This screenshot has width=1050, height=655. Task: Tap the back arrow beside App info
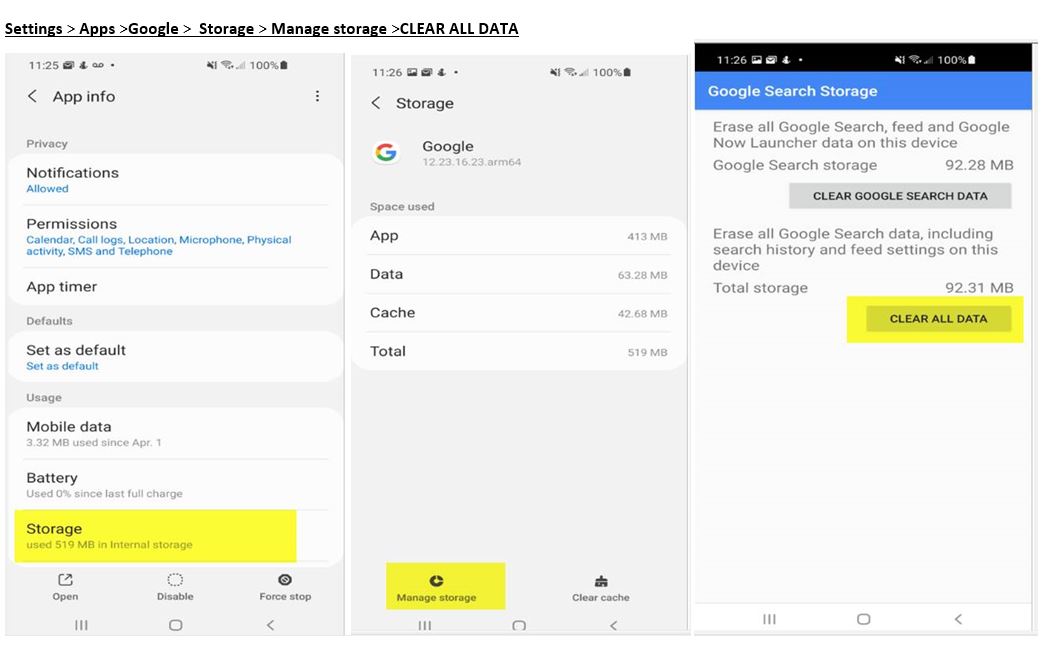pyautogui.click(x=33, y=96)
